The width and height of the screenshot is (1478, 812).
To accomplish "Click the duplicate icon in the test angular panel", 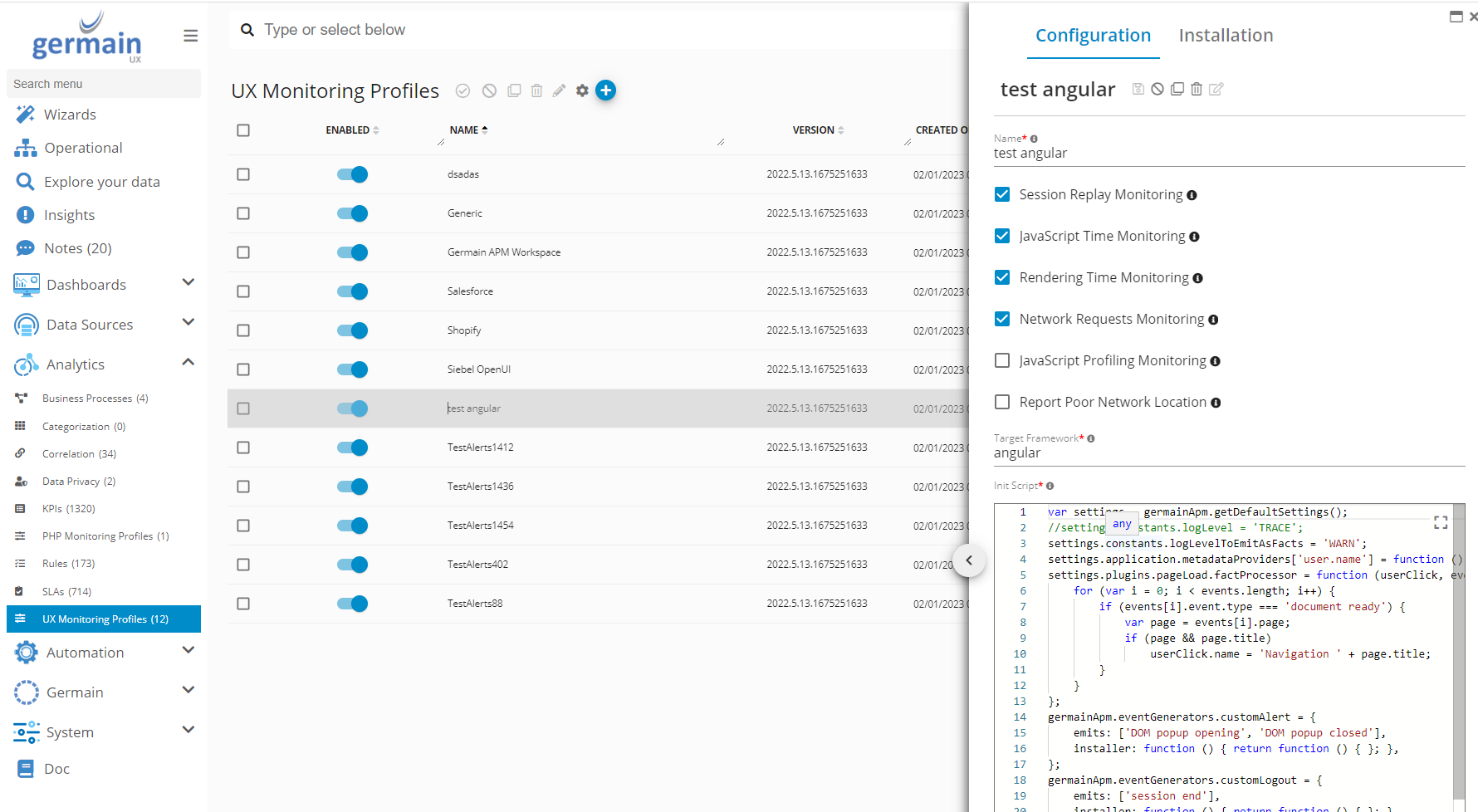I will point(1177,89).
